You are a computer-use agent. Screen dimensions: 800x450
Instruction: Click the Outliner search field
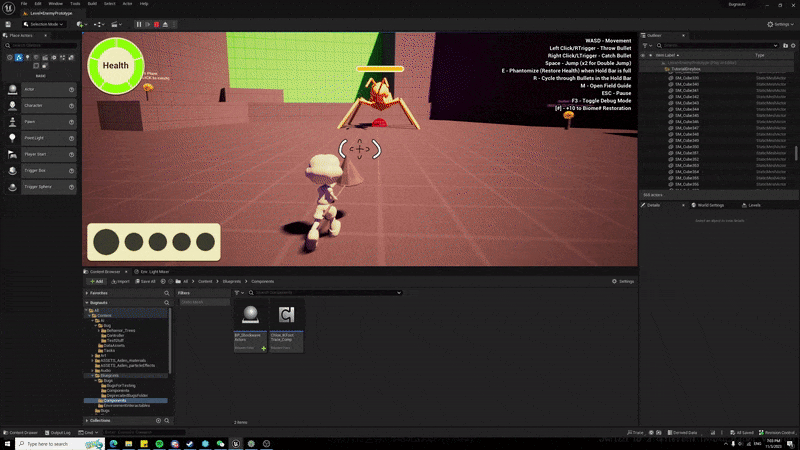click(x=717, y=45)
